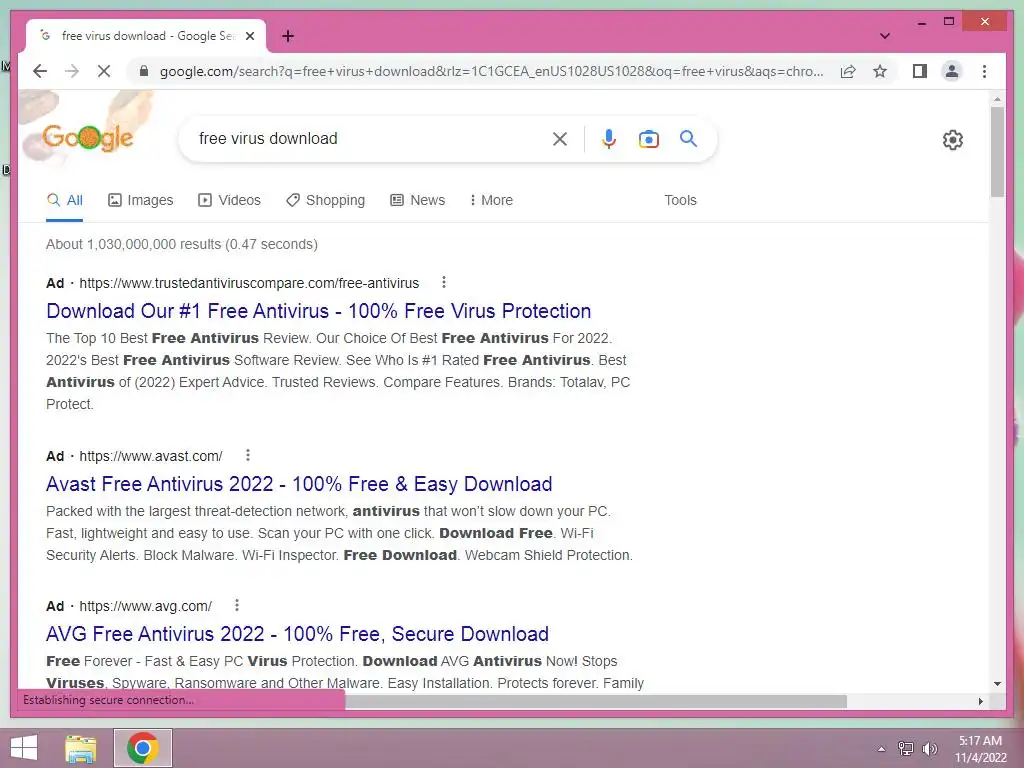Switch to the Images tab
Screen dimensions: 1024x768
[140, 200]
